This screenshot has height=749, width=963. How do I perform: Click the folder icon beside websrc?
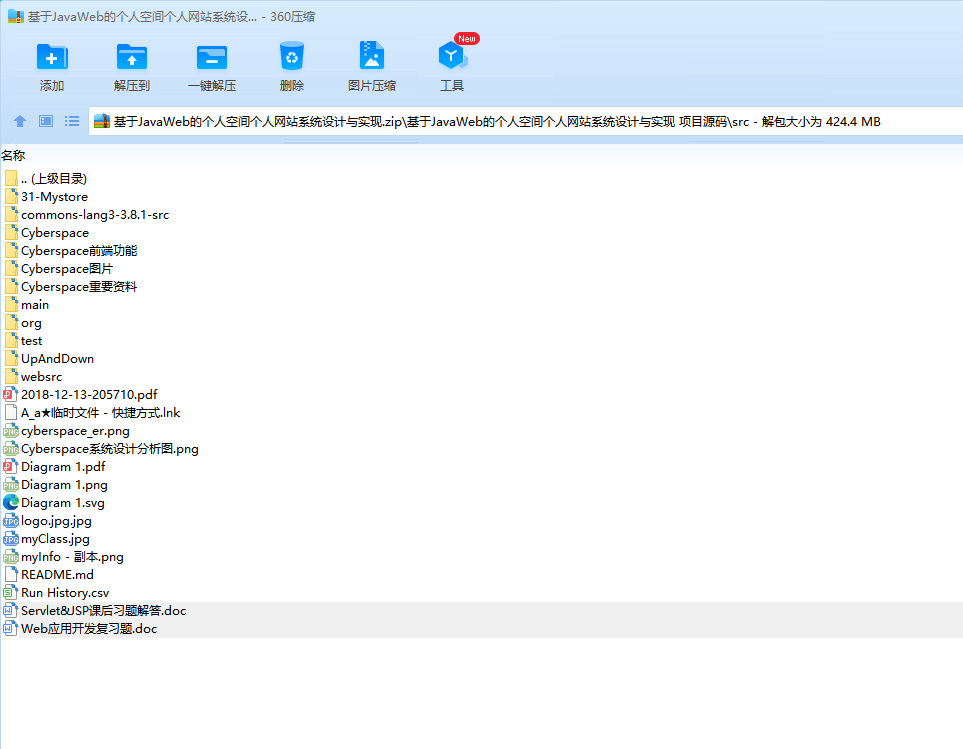(x=11, y=376)
